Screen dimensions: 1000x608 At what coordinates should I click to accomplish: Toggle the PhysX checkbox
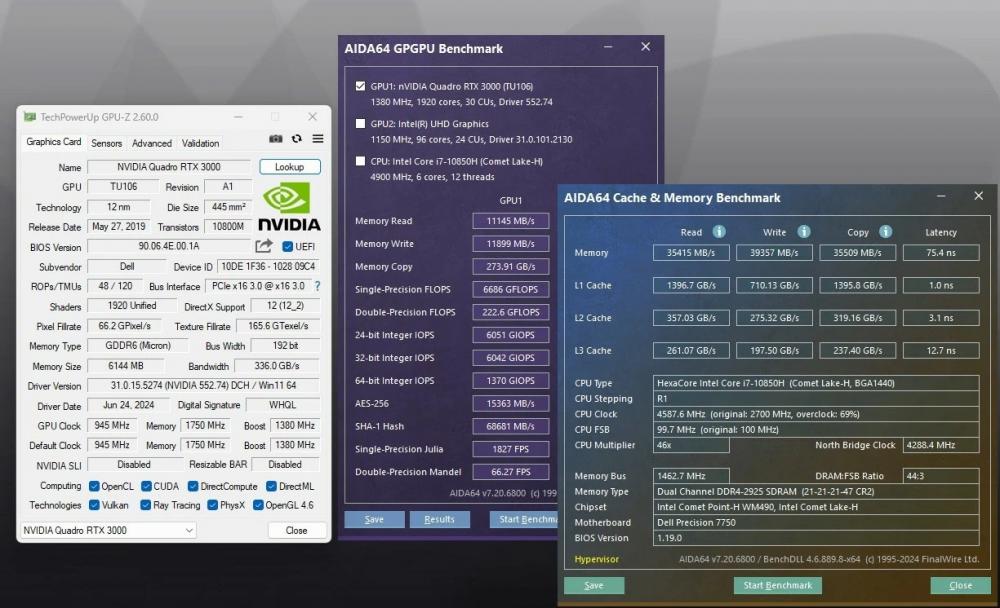click(x=212, y=505)
